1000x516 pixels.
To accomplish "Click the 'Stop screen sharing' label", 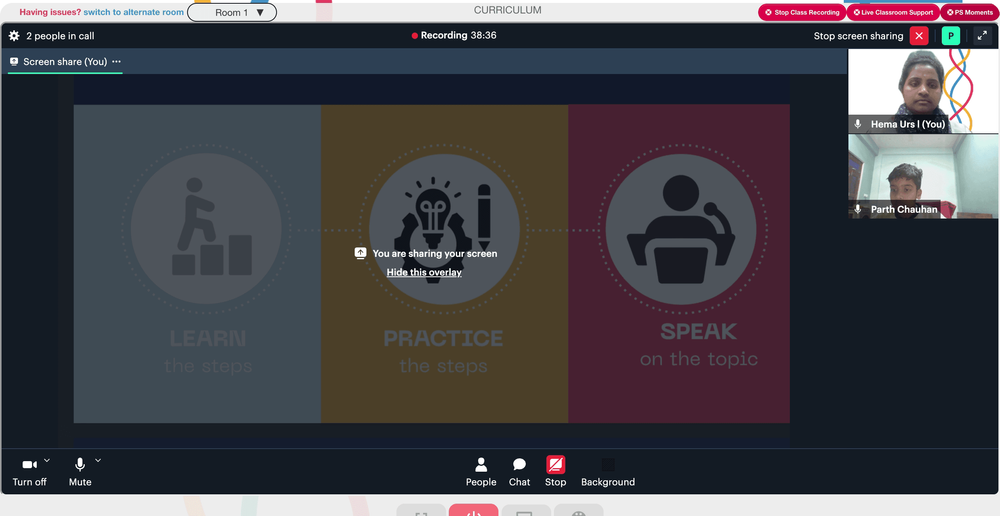I will pos(858,36).
